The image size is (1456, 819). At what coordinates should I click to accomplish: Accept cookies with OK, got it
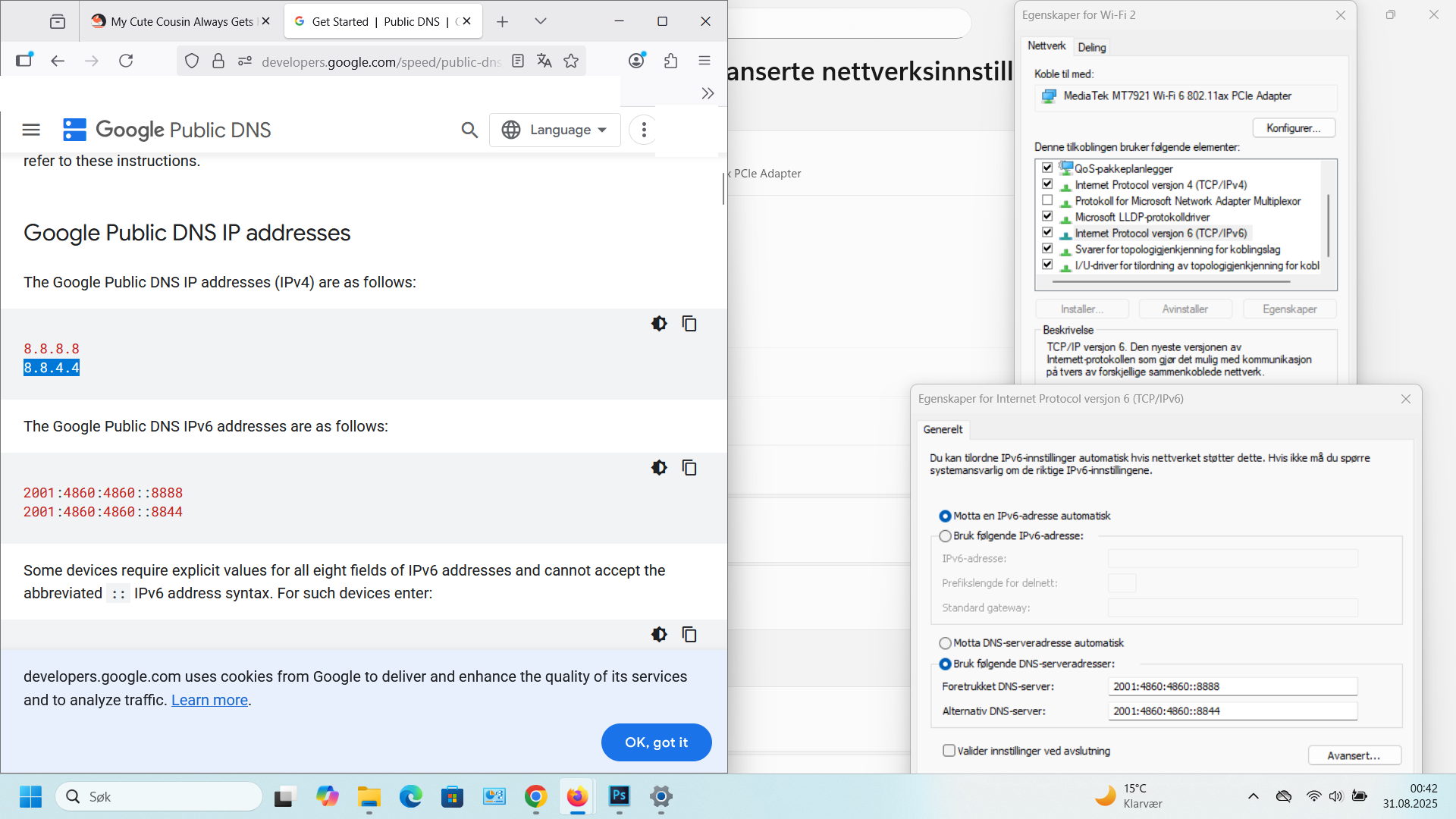[x=656, y=742]
